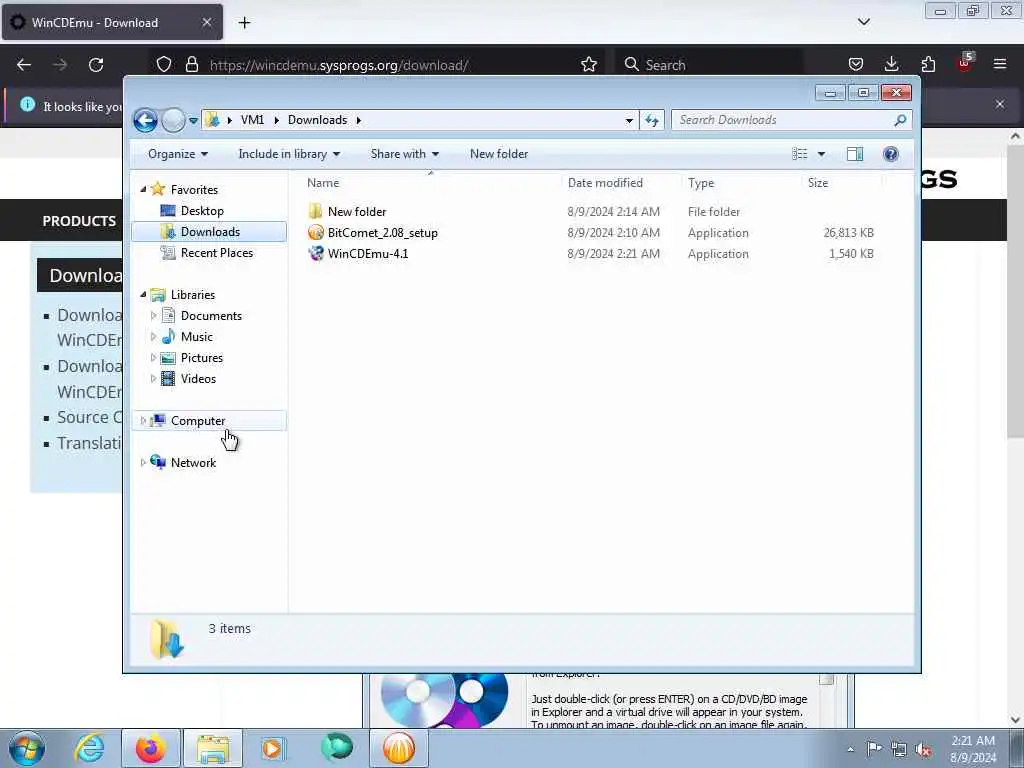Click the New folder button

tap(499, 154)
